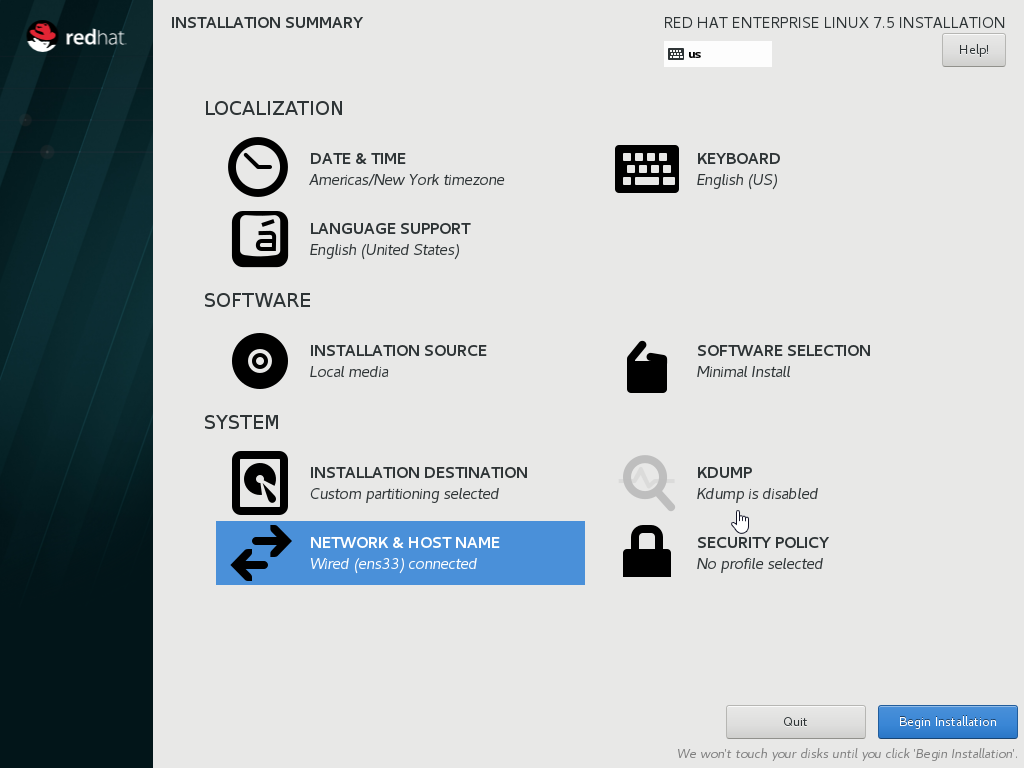Open Date & Time settings
The image size is (1024, 768).
(x=356, y=158)
